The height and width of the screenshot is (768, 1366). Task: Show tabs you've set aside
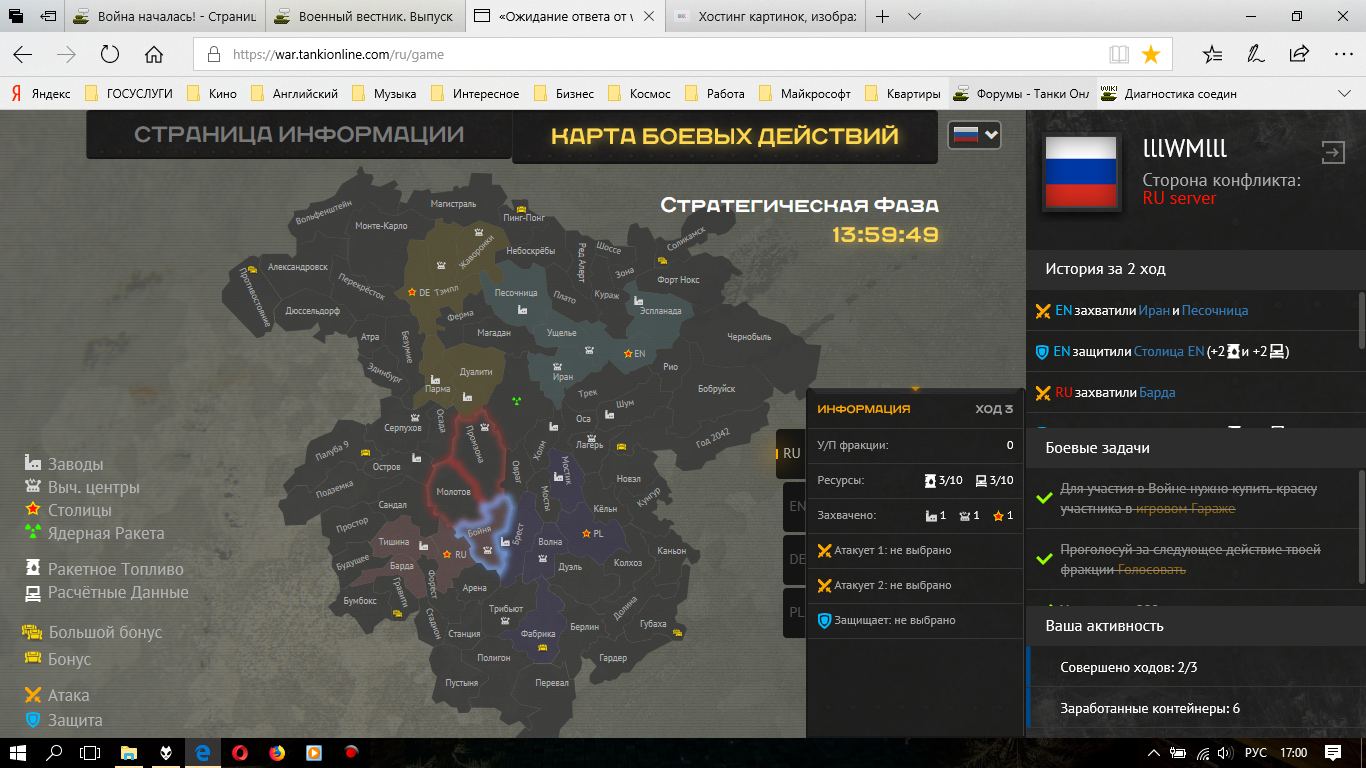(17, 17)
